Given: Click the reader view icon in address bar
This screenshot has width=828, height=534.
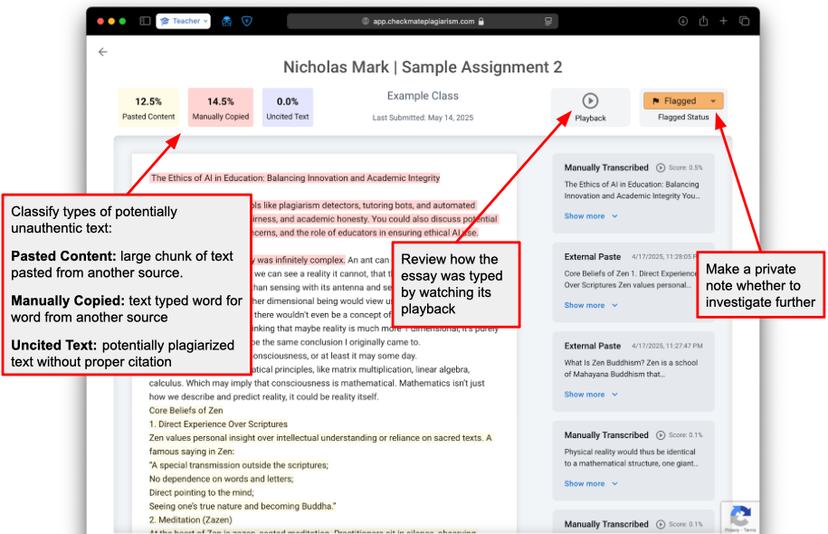Looking at the screenshot, I should tap(548, 21).
